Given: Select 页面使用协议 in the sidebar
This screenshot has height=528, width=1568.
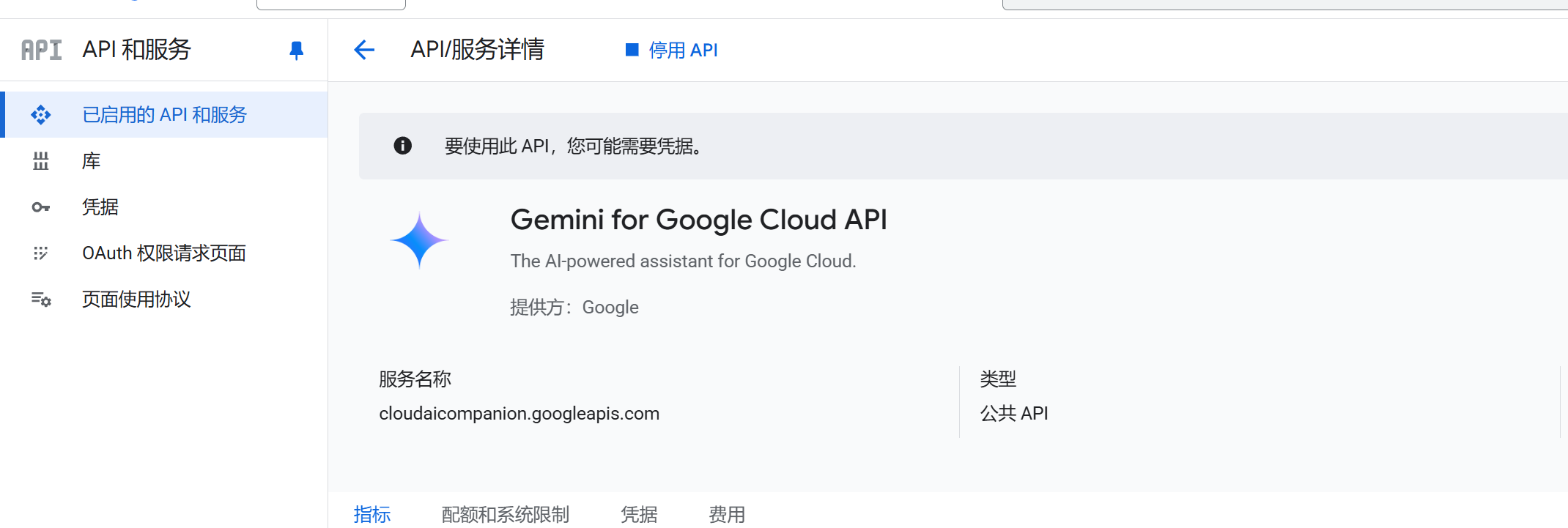Looking at the screenshot, I should pyautogui.click(x=136, y=300).
